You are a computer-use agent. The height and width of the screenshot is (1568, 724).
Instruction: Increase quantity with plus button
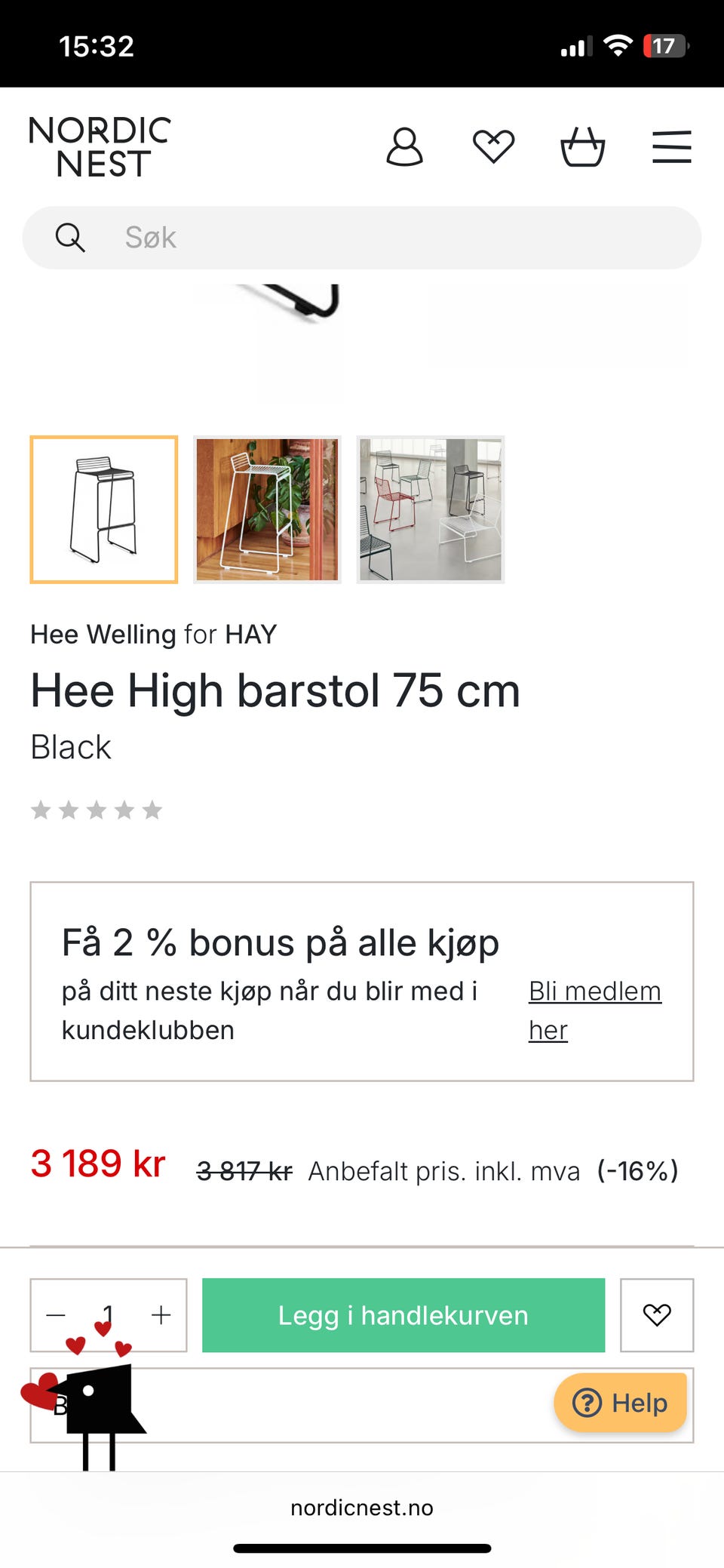[161, 1315]
